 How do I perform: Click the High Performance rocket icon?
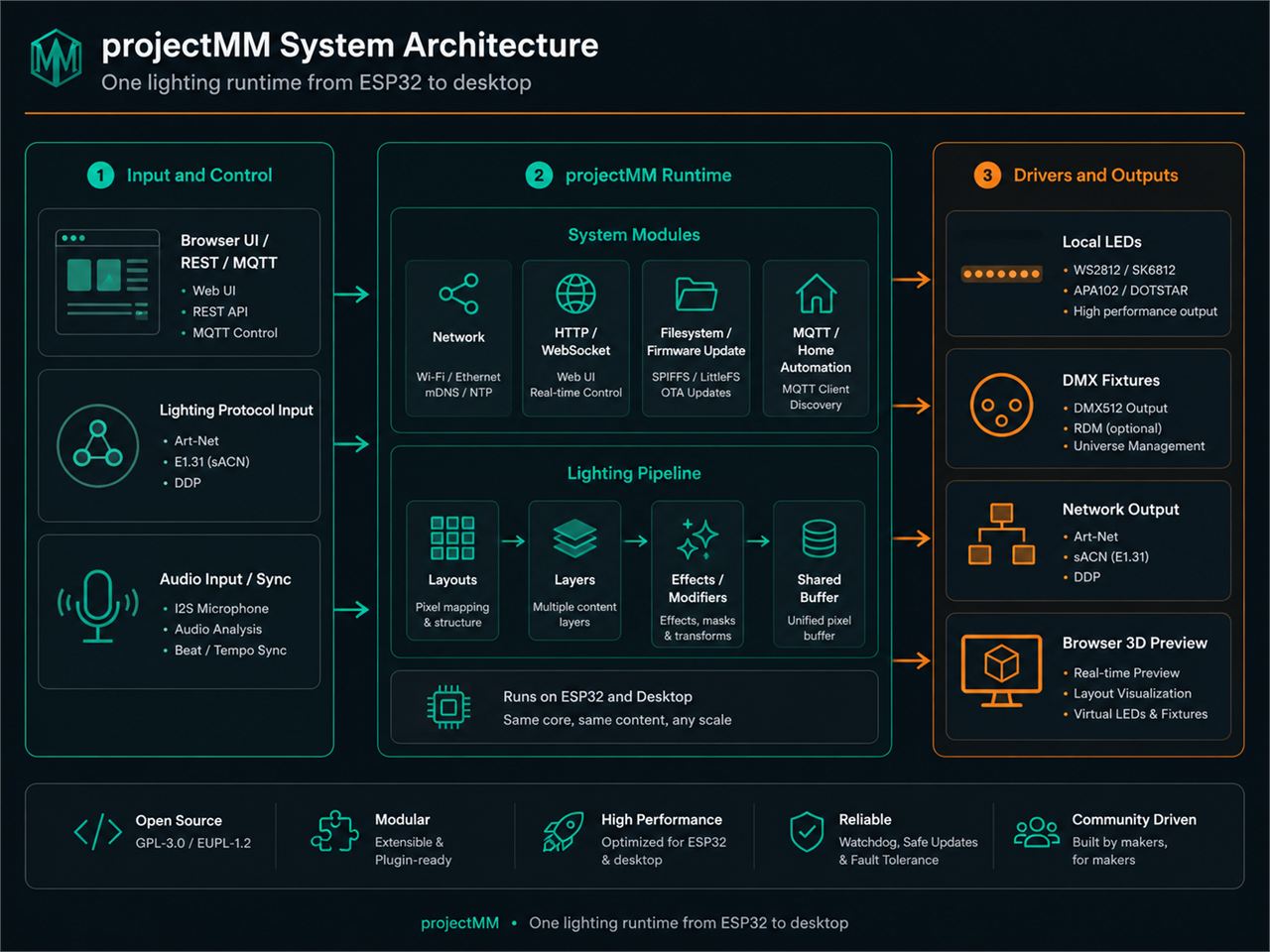point(563,832)
